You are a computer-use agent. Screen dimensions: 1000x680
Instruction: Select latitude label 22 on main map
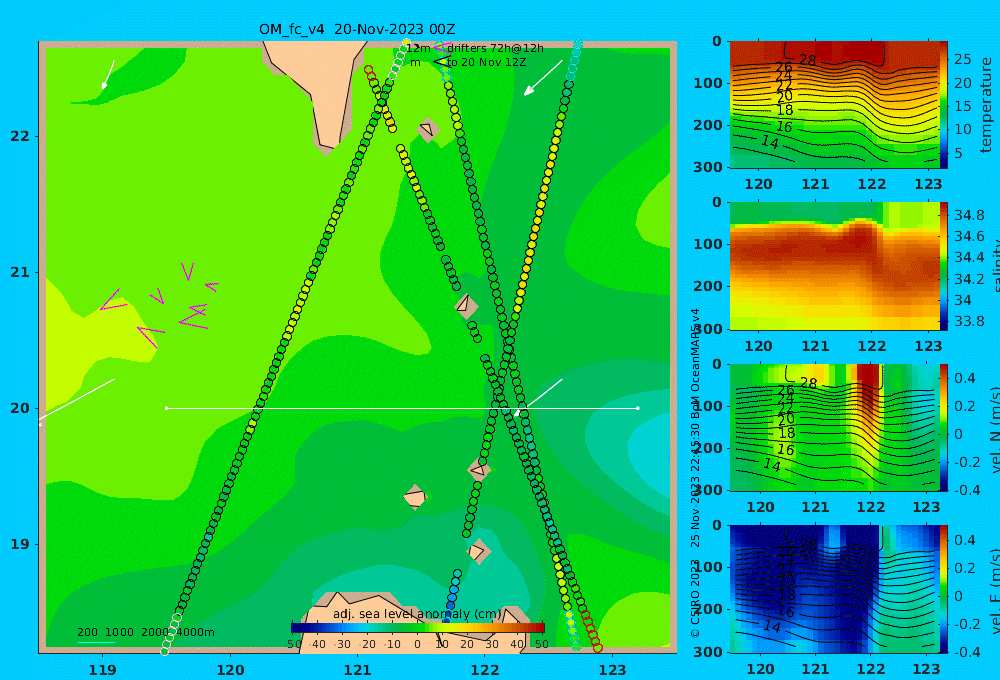(20, 136)
